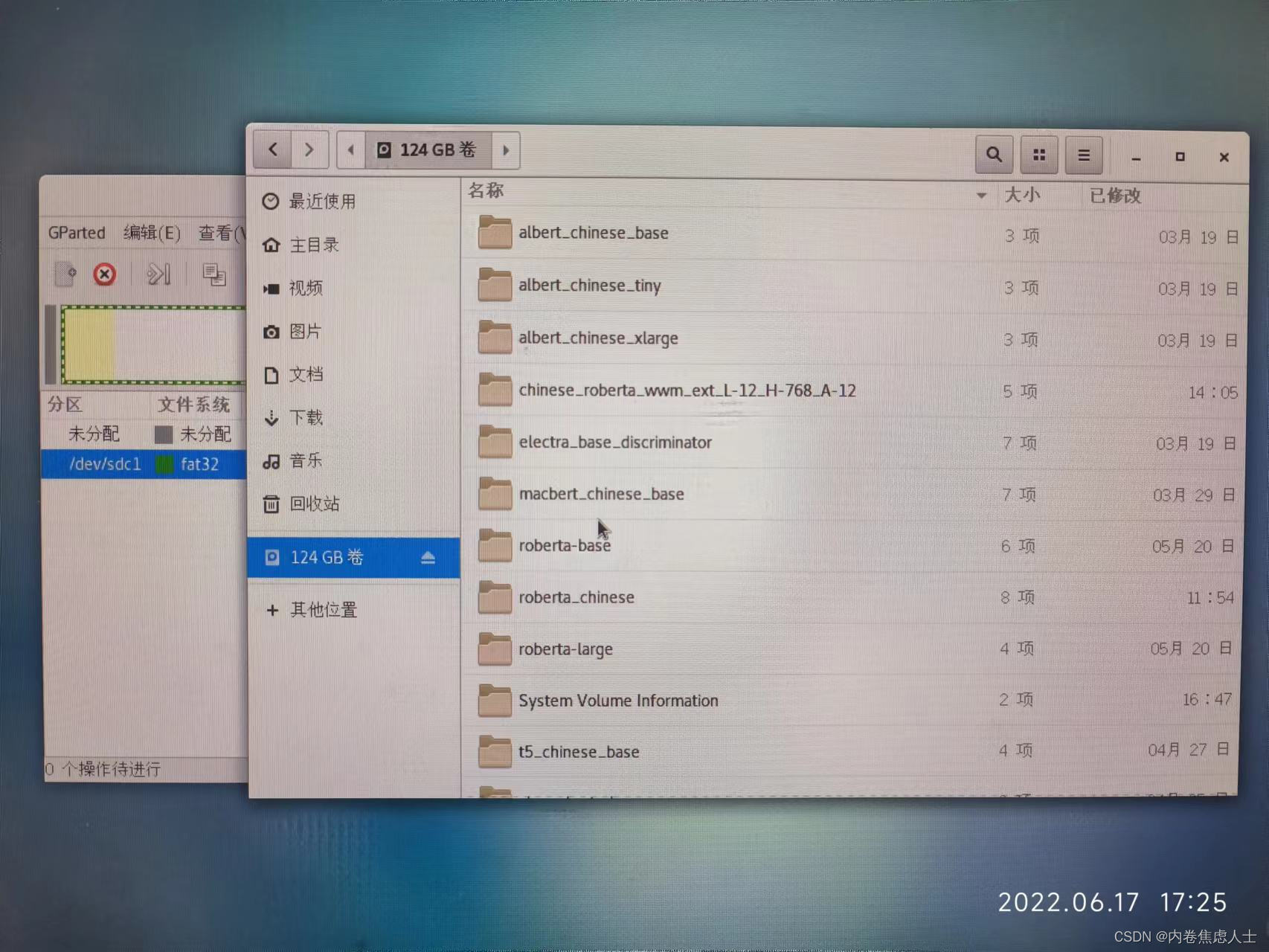The image size is (1269, 952).
Task: Click the copy partition icon in GParted
Action: point(216,274)
